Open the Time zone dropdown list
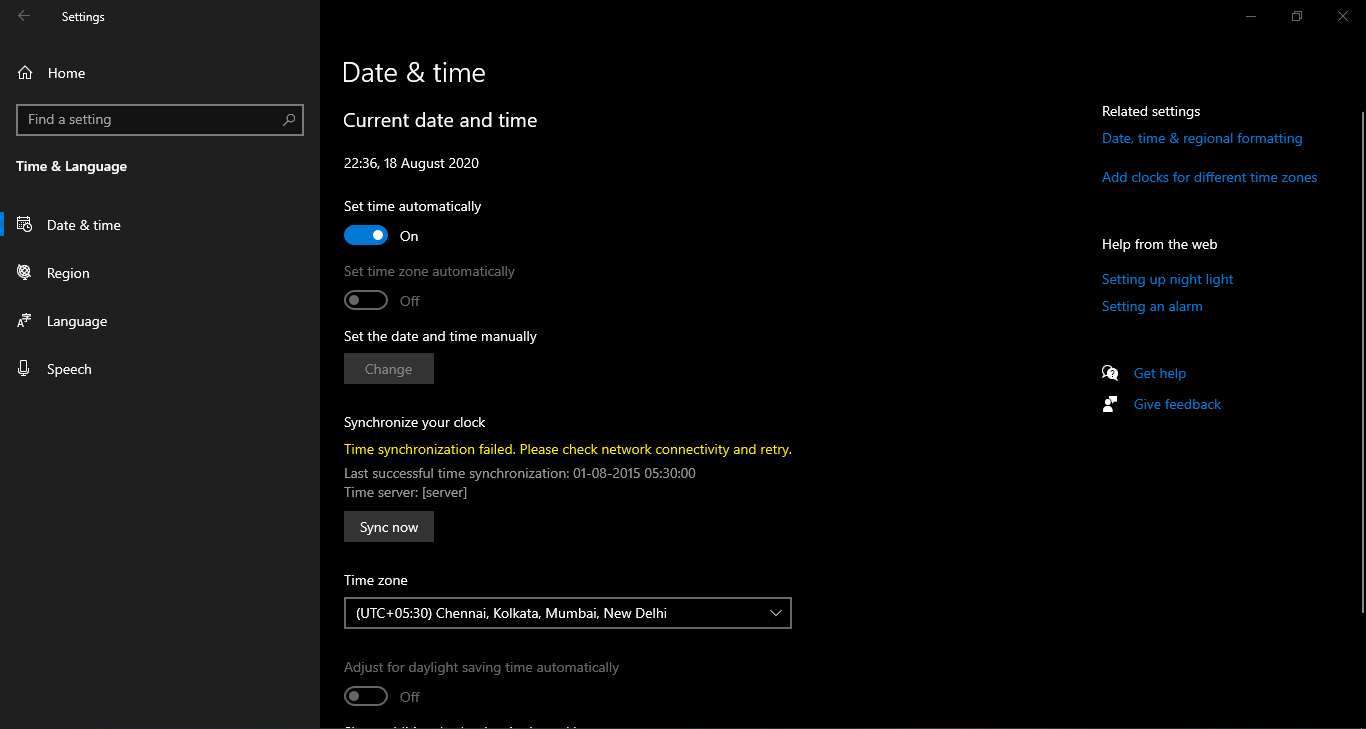The height and width of the screenshot is (729, 1366). point(568,613)
